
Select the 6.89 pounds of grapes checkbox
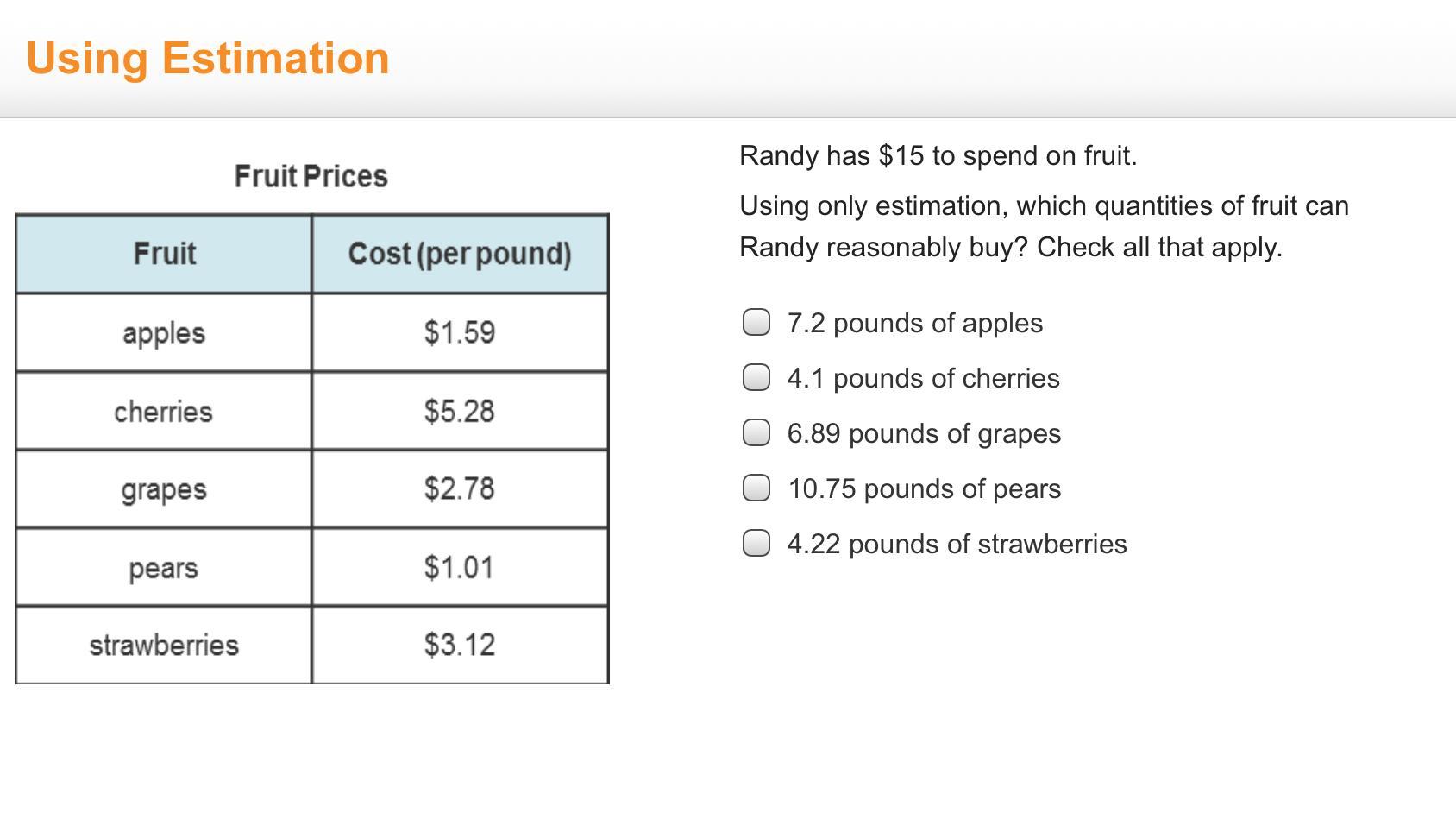tap(756, 433)
